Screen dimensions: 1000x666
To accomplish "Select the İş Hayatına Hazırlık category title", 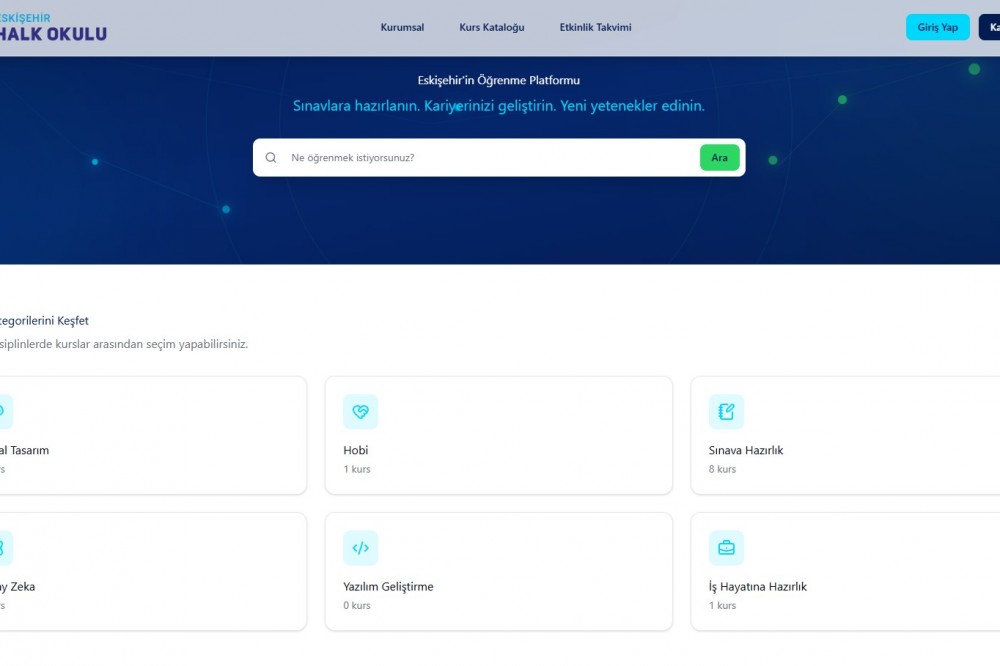I will pyautogui.click(x=757, y=587).
